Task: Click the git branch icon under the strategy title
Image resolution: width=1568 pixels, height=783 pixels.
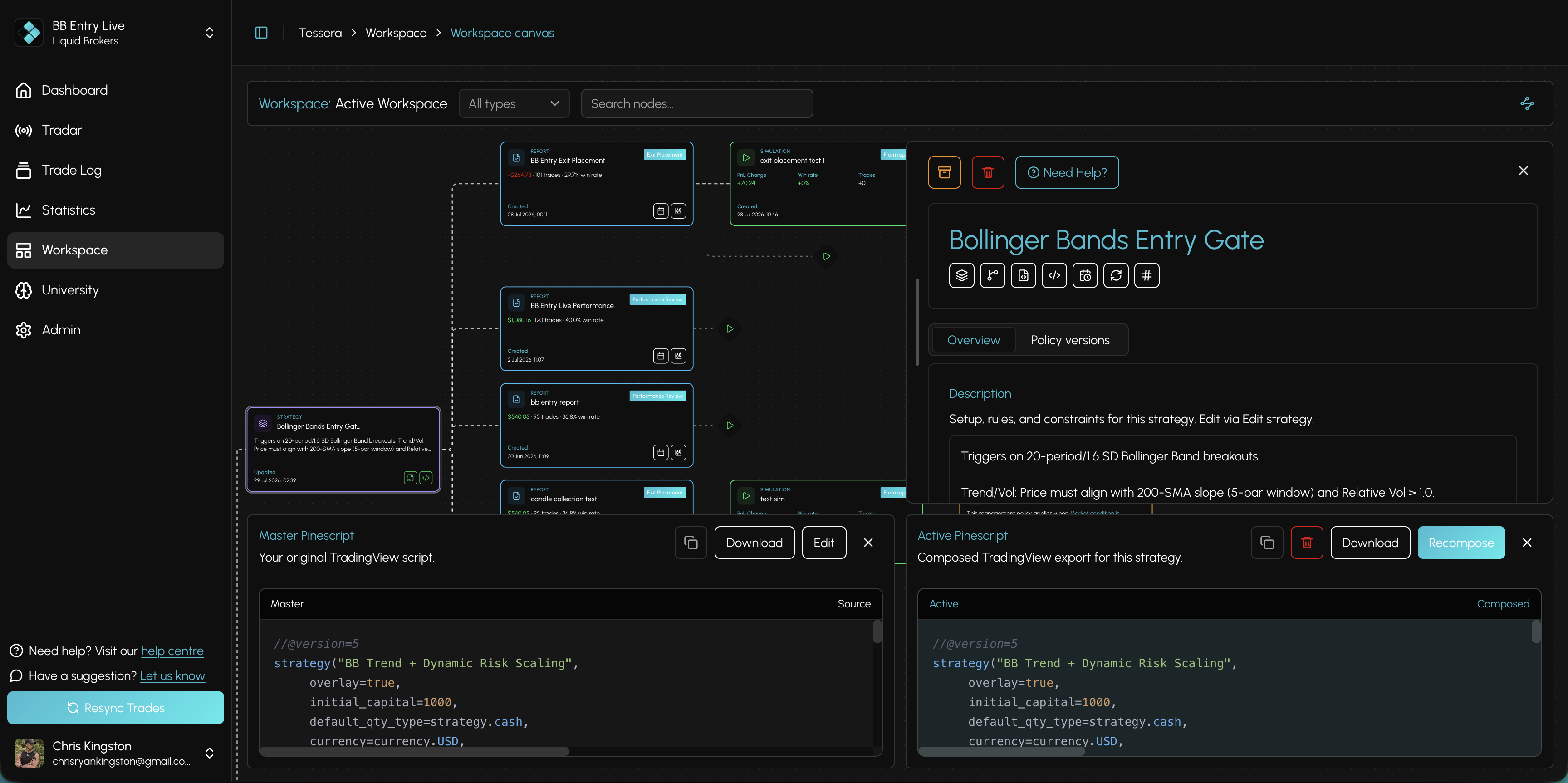Action: click(993, 276)
